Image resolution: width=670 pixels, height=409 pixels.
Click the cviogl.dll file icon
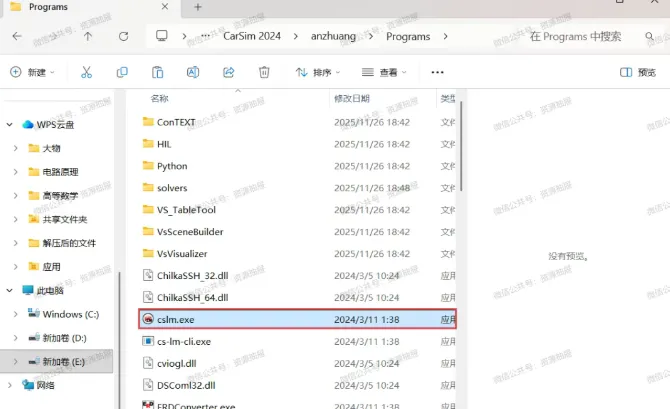tap(148, 363)
